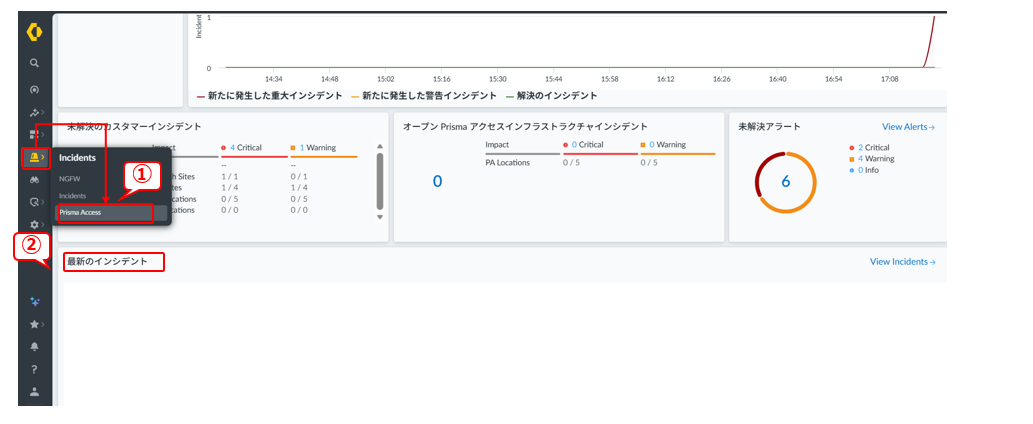Image resolution: width=1033 pixels, height=424 pixels.
Task: Click the red spike in the incident chart
Action: pos(930,41)
